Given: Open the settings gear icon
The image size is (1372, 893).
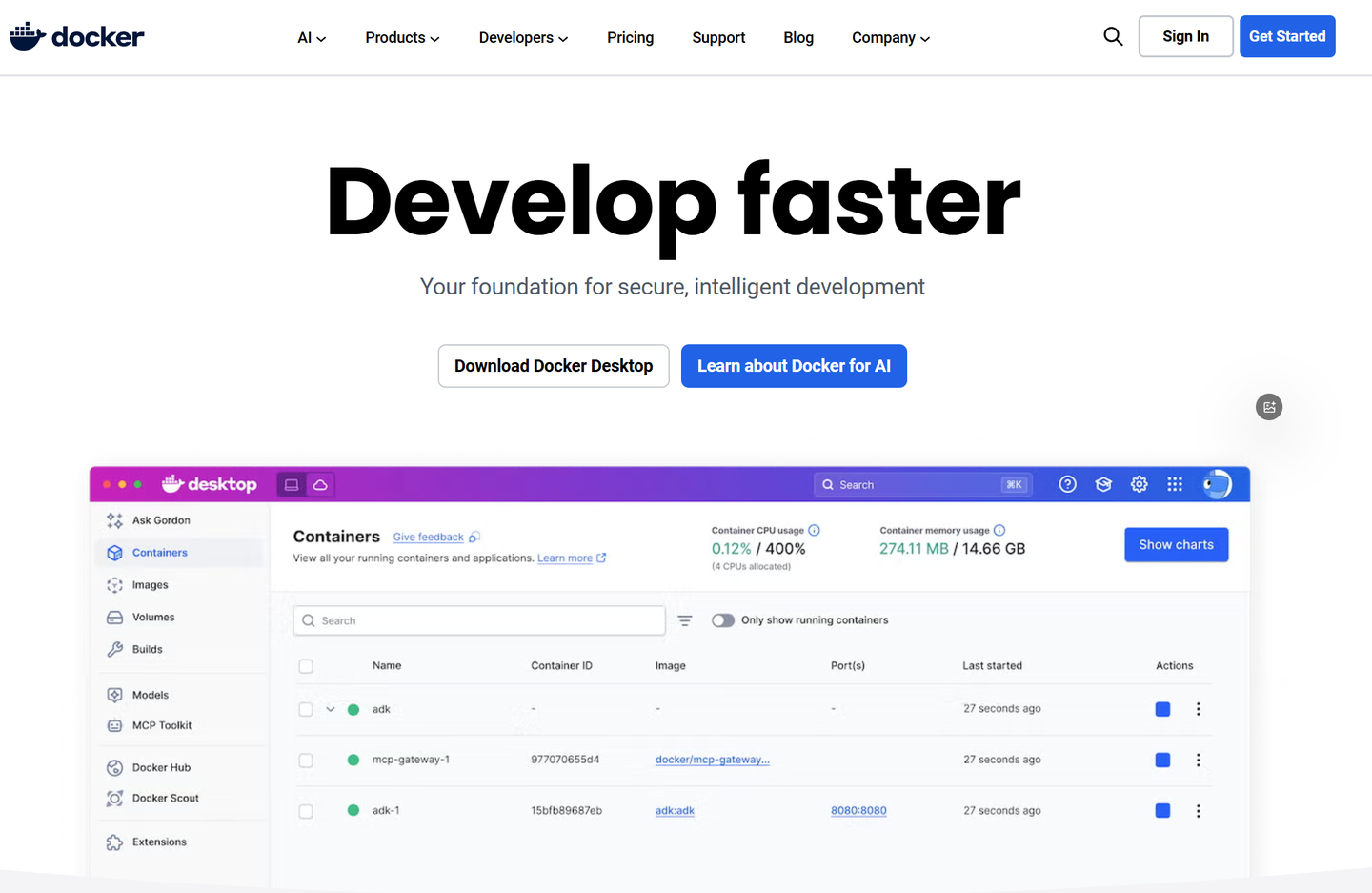Looking at the screenshot, I should click(x=1140, y=484).
